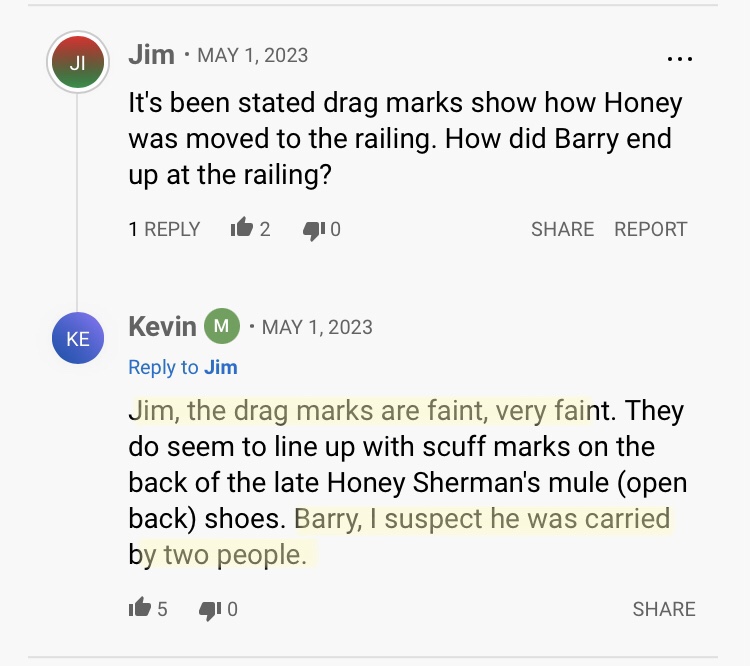Click the highlighted text 'Barry, I suspect he was carried'
The image size is (750, 666).
(482, 519)
